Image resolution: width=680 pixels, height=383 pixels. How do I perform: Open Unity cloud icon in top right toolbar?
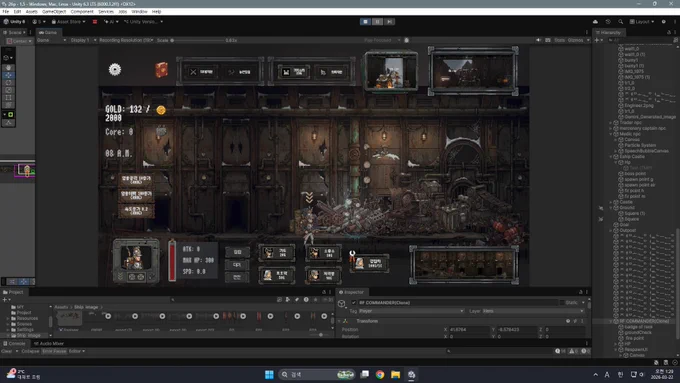point(595,22)
